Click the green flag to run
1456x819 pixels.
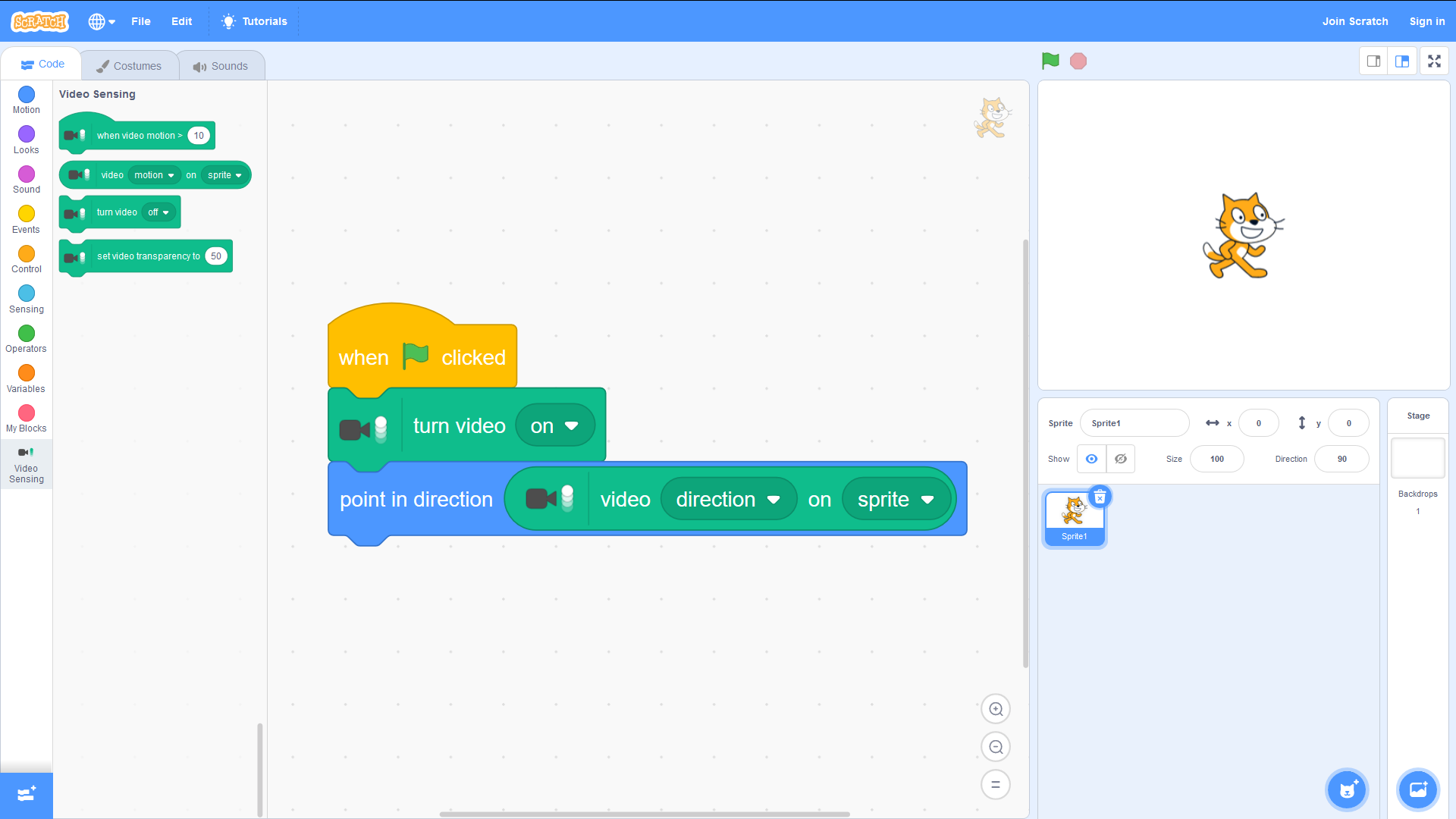[x=1050, y=61]
